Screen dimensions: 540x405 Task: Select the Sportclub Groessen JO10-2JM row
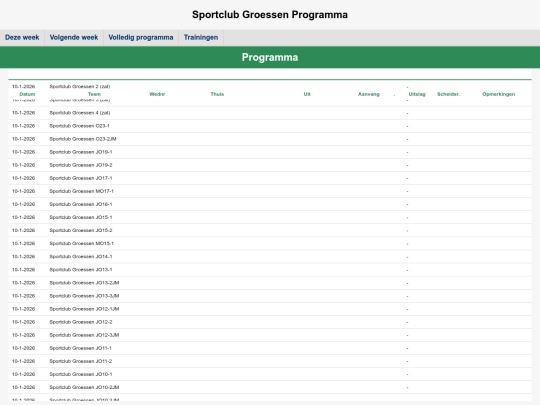270,387
